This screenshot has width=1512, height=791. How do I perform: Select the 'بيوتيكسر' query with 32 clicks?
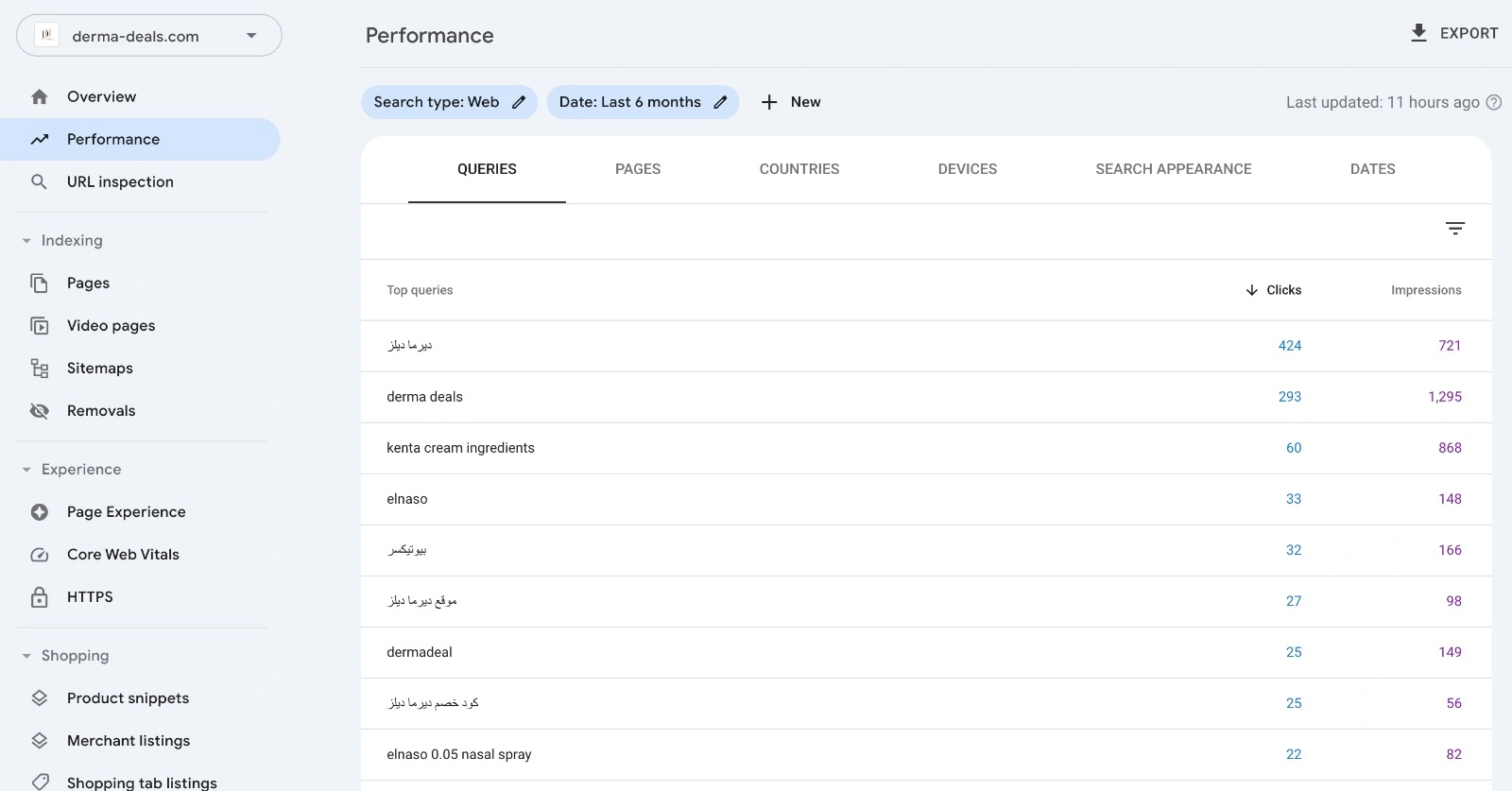pos(926,550)
